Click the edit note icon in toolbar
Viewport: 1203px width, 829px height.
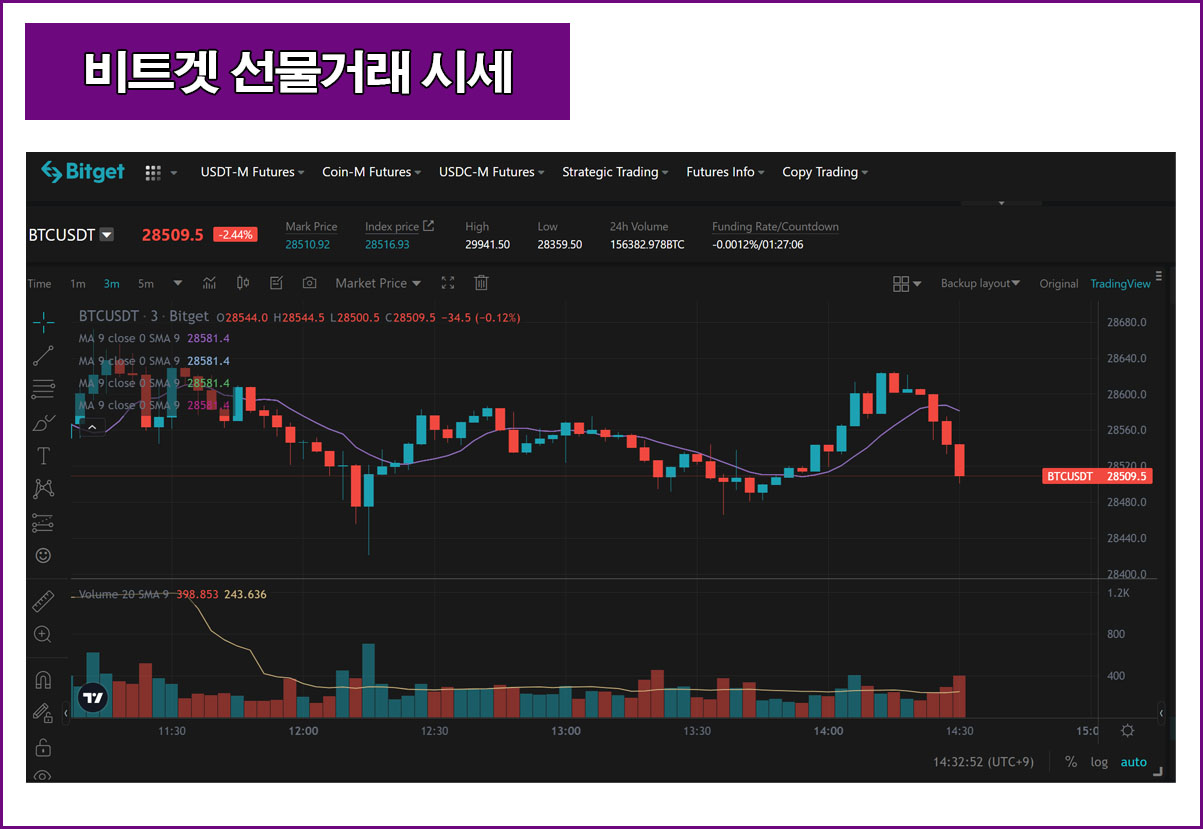coord(277,283)
